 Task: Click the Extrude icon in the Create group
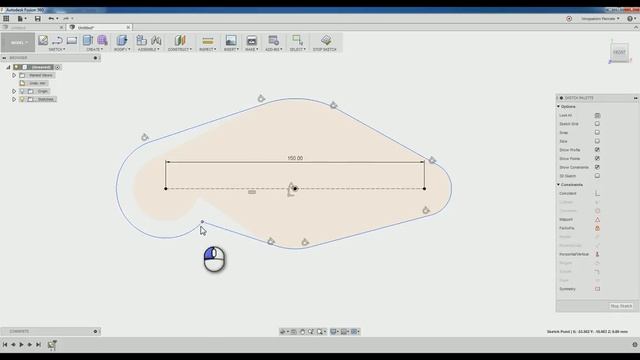click(x=88, y=40)
